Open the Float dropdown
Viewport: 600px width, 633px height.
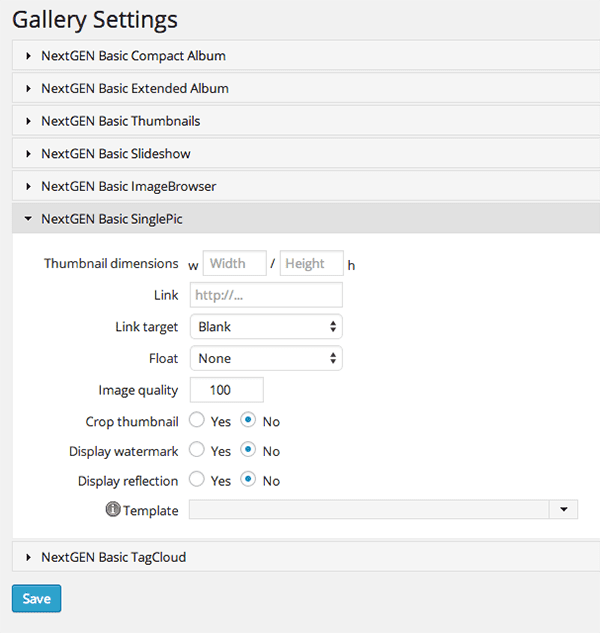coord(266,358)
